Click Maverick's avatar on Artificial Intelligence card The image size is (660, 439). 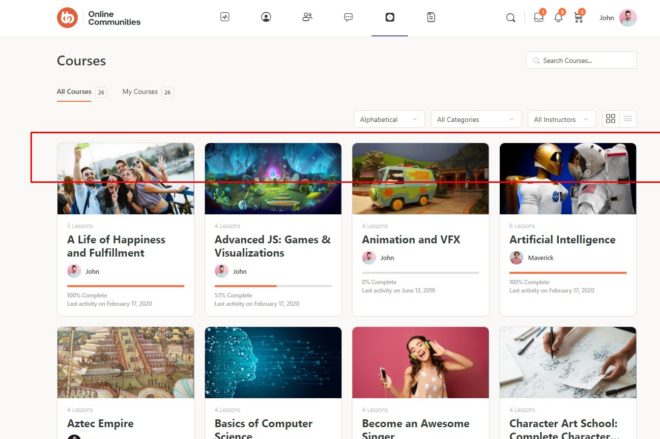pyautogui.click(x=516, y=258)
